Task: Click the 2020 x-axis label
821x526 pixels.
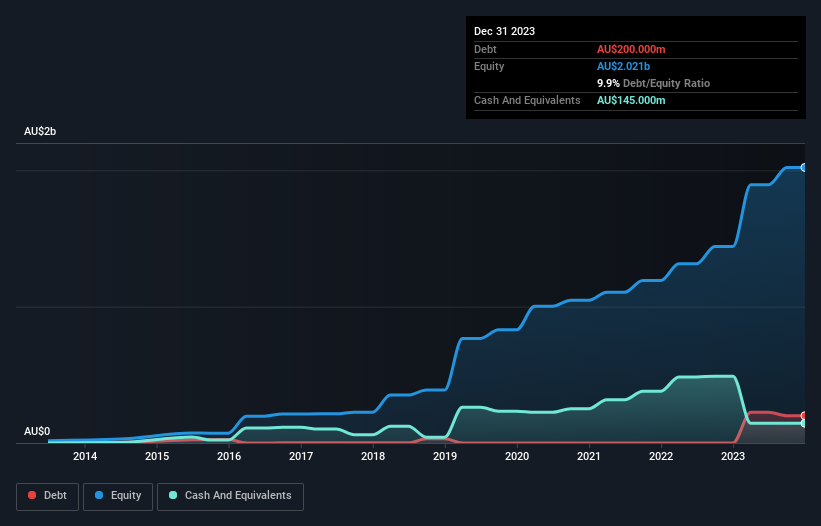Action: point(517,456)
